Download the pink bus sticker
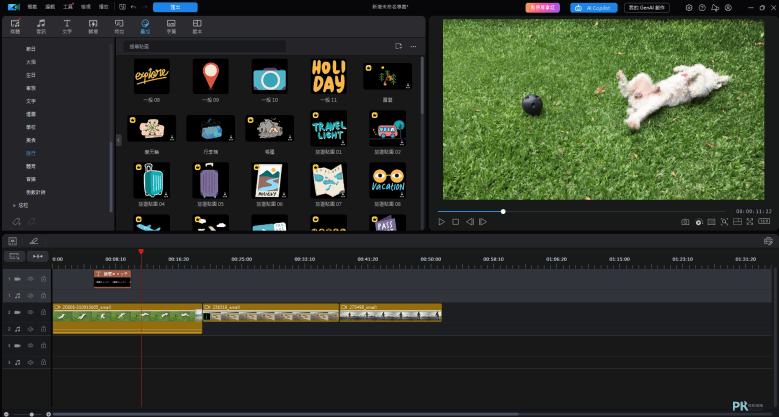The width and height of the screenshot is (779, 417). point(402,142)
